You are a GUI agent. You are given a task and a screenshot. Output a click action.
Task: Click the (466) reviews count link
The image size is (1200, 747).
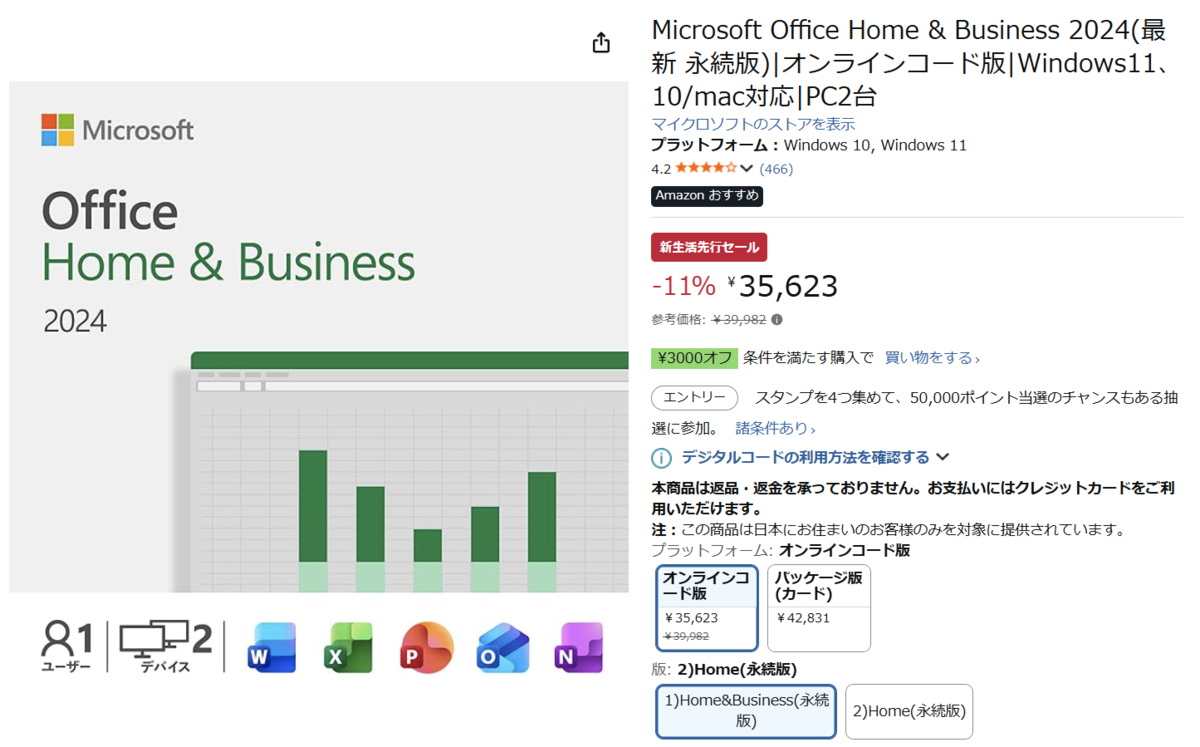point(776,169)
